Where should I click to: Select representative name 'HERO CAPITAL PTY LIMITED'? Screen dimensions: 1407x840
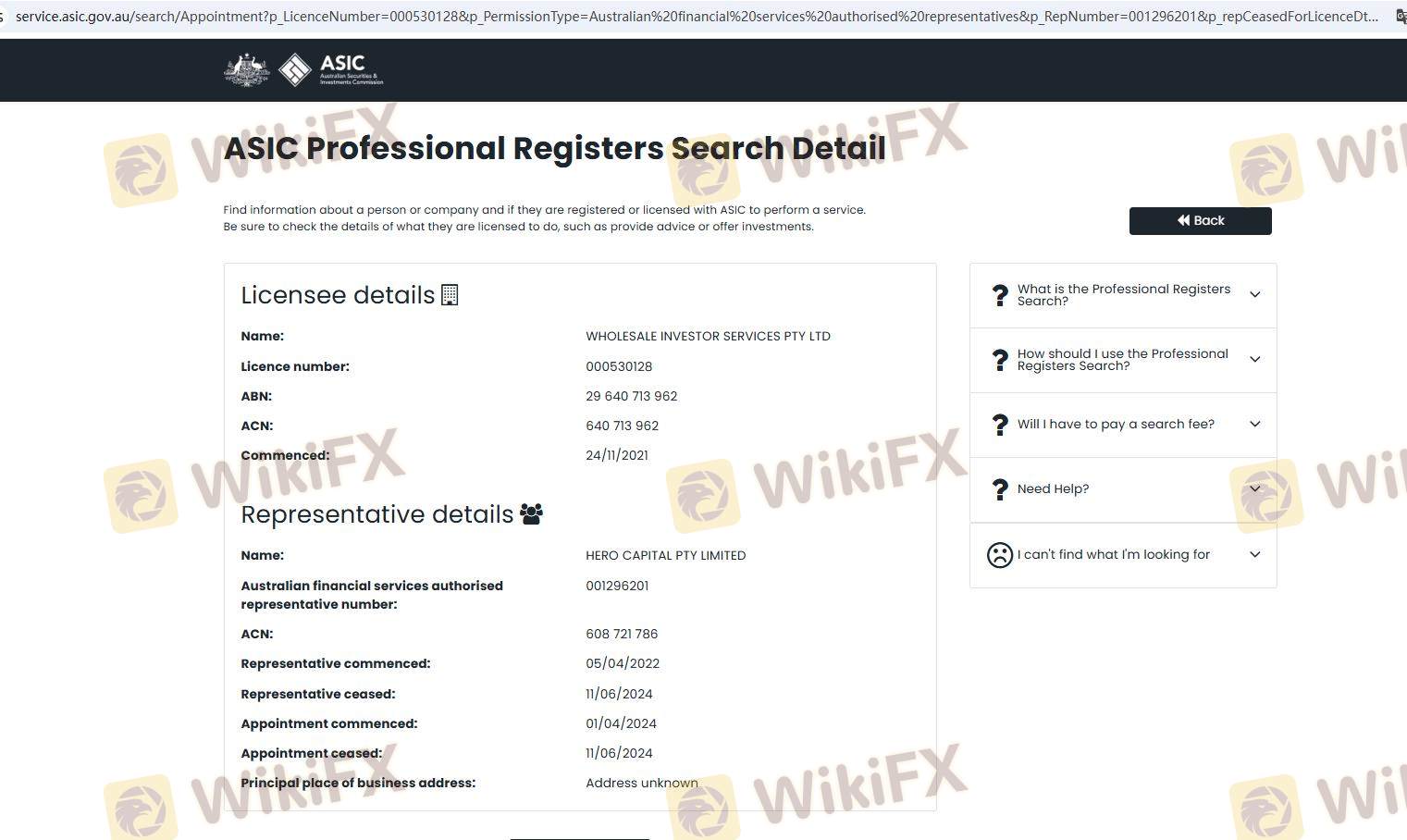[x=666, y=556]
